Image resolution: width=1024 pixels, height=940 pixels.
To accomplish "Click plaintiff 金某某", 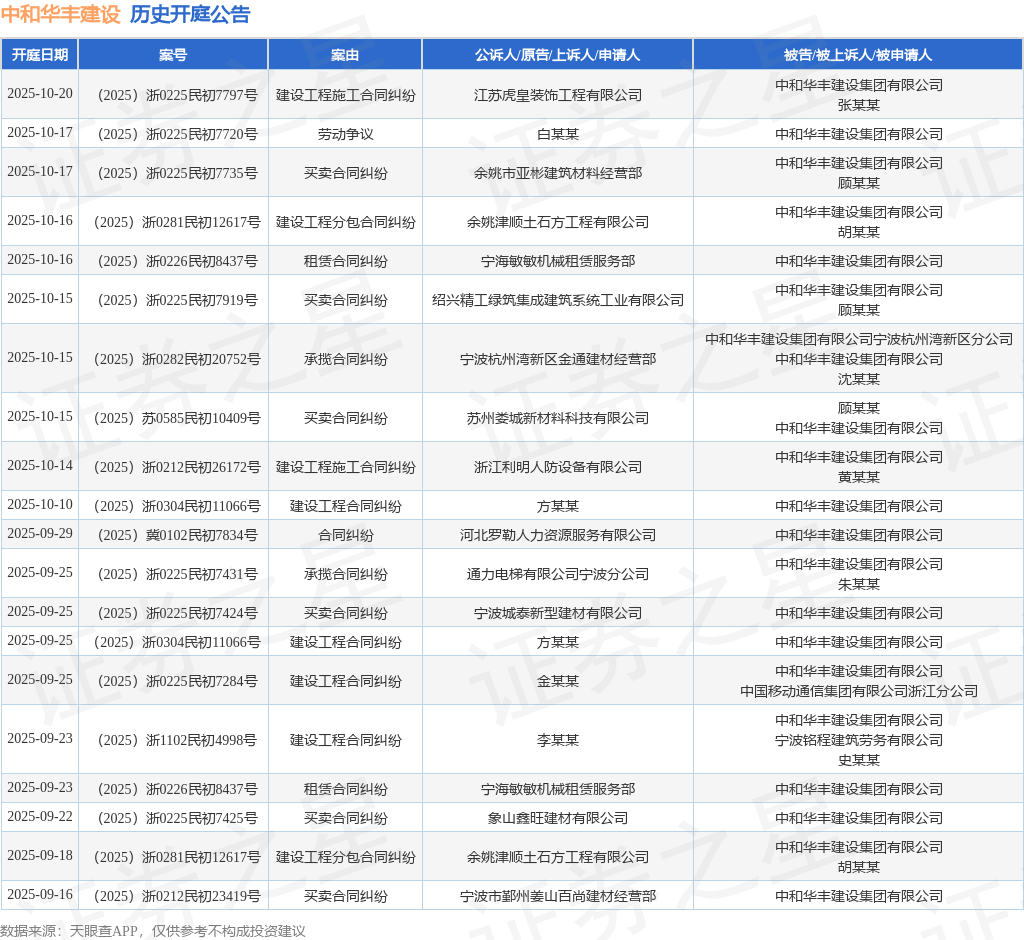I will [558, 681].
